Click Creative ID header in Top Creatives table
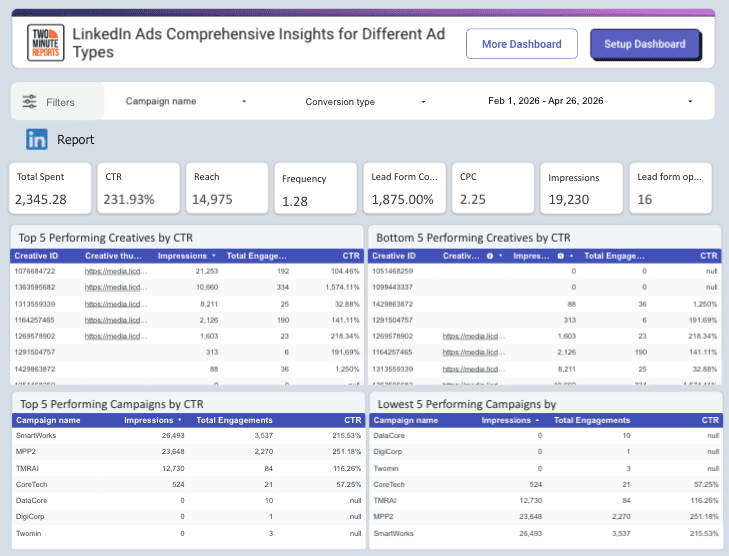 coord(36,256)
